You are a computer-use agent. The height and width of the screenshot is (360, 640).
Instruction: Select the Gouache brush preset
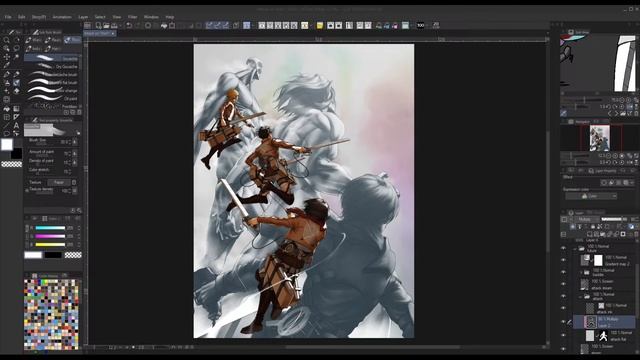pos(52,58)
